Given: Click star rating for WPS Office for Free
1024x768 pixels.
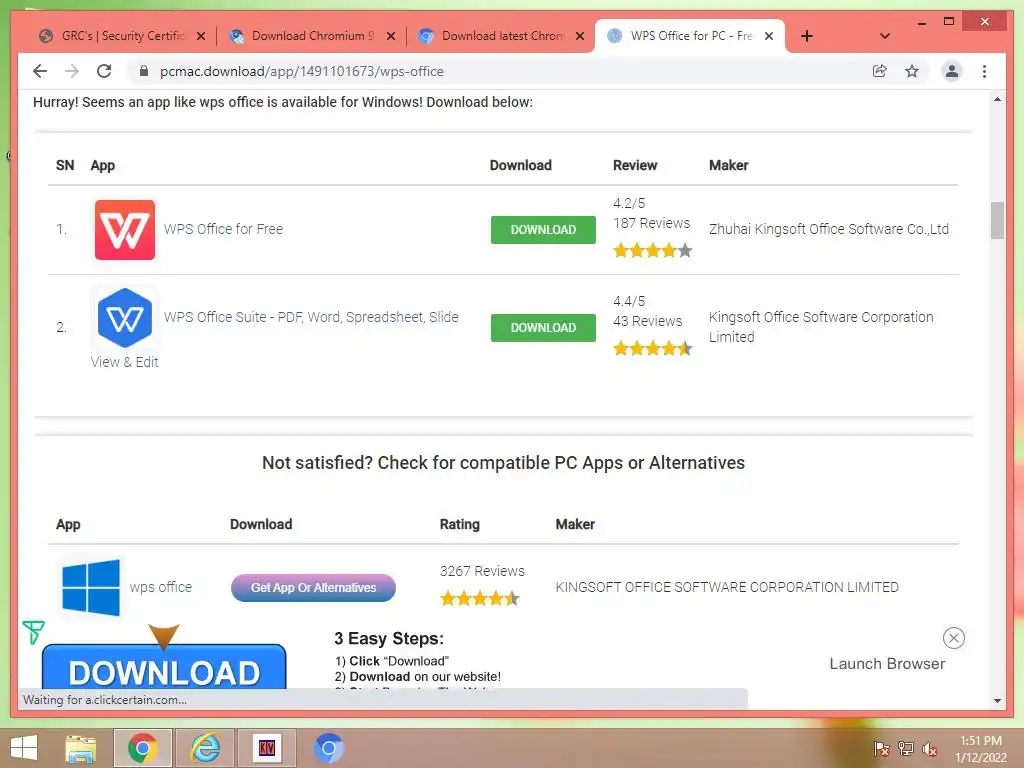Looking at the screenshot, I should point(652,250).
